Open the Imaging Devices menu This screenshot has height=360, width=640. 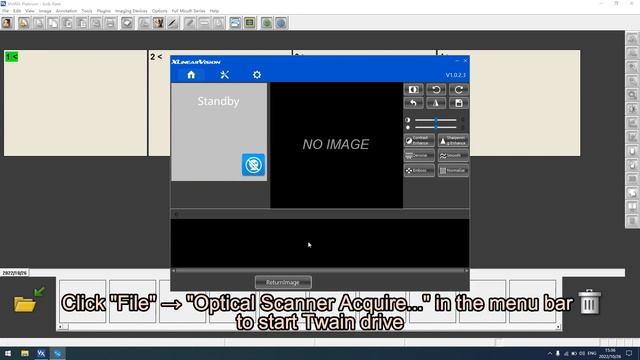[x=131, y=11]
